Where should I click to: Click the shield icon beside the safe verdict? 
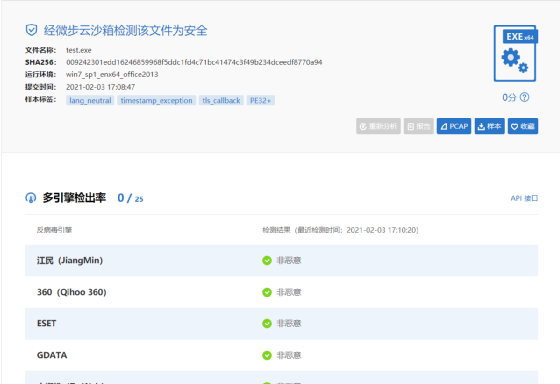[31, 30]
